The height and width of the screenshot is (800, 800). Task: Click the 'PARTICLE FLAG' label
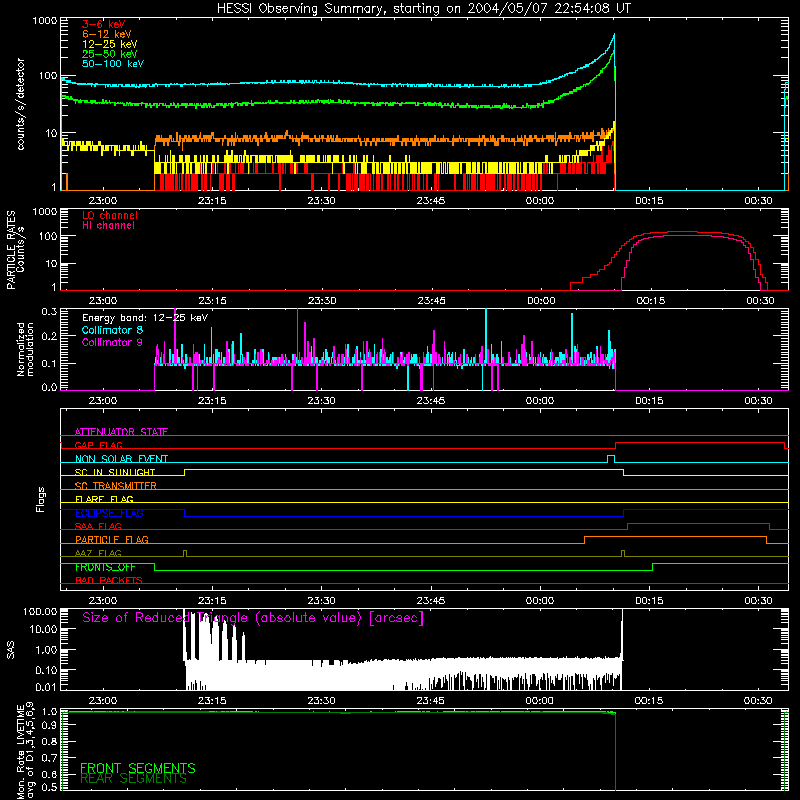tap(112, 539)
